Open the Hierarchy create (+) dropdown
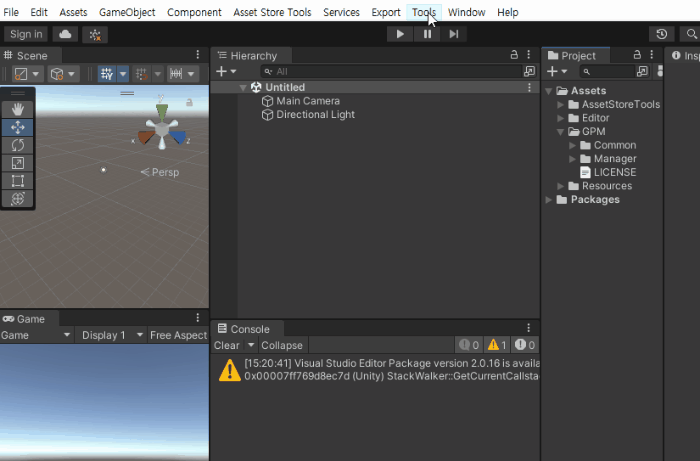Viewport: 700px width, 461px height. point(226,71)
